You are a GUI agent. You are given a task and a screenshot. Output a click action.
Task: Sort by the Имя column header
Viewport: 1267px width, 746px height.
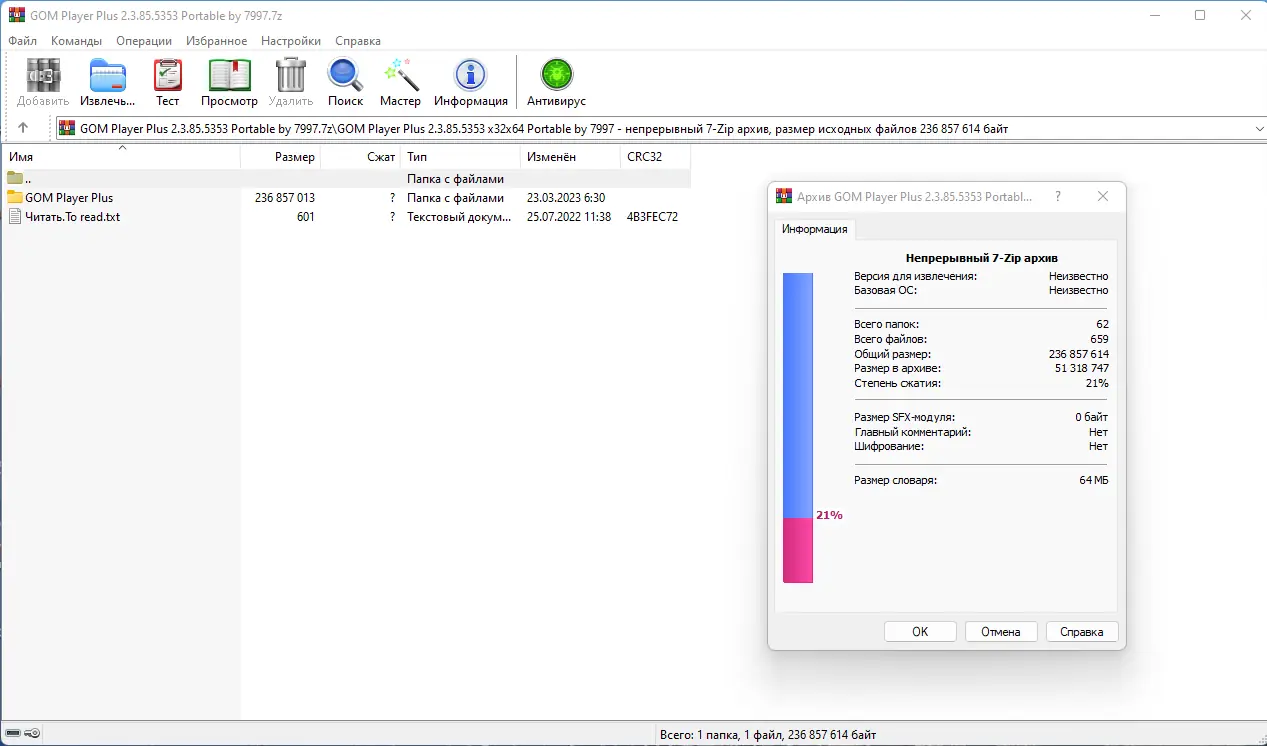[x=120, y=157]
